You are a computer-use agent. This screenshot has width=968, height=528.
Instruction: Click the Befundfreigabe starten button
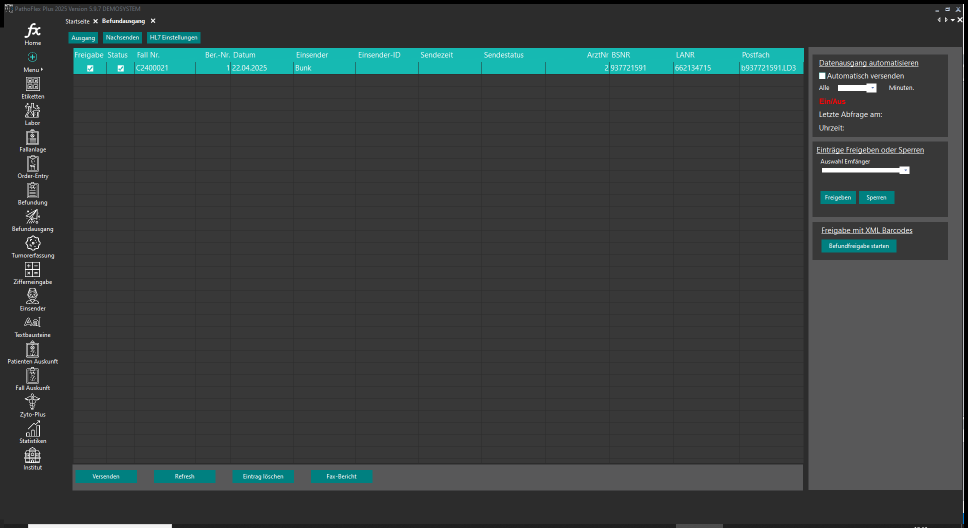pos(859,245)
